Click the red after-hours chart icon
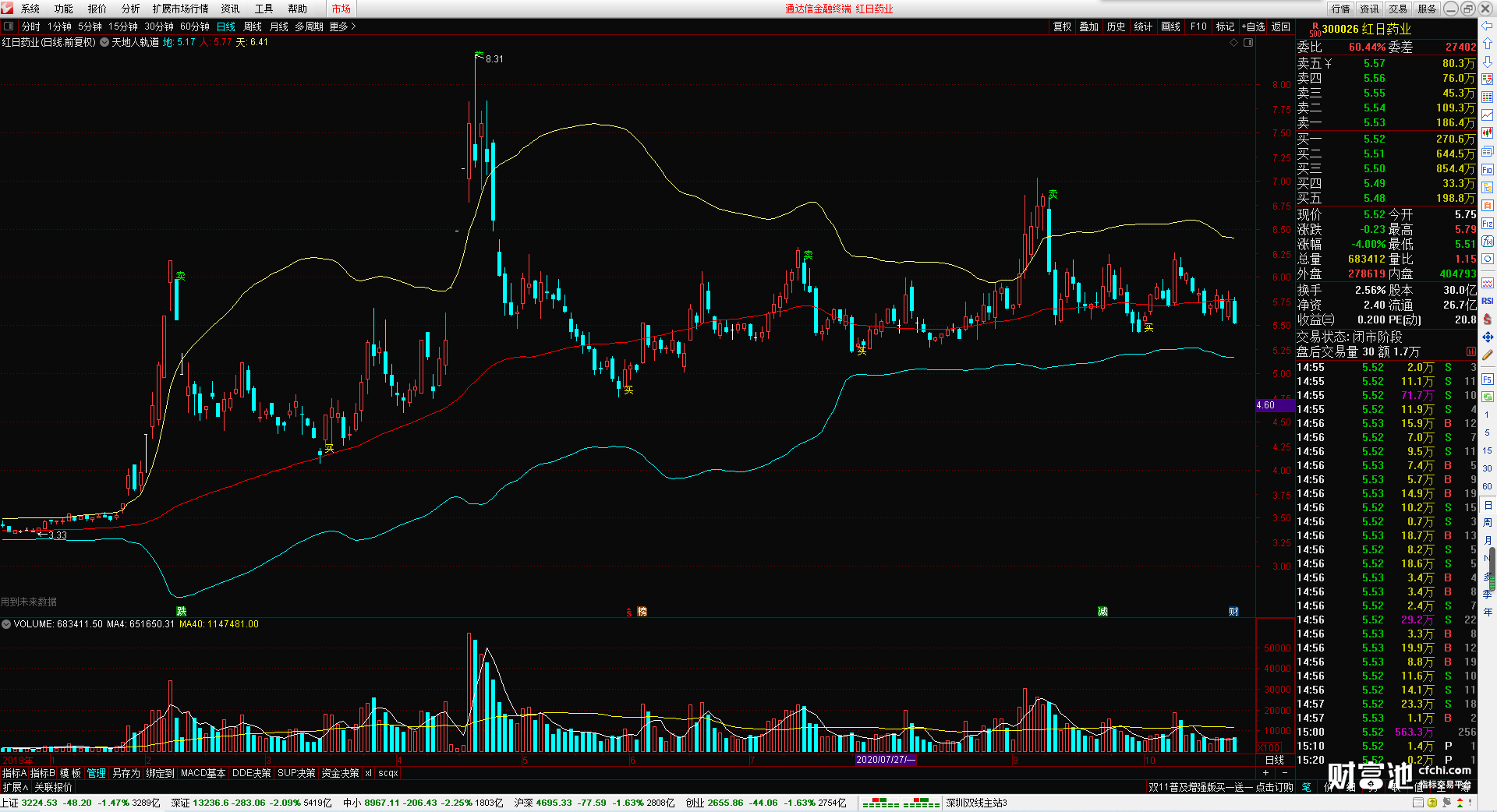 click(x=1470, y=351)
